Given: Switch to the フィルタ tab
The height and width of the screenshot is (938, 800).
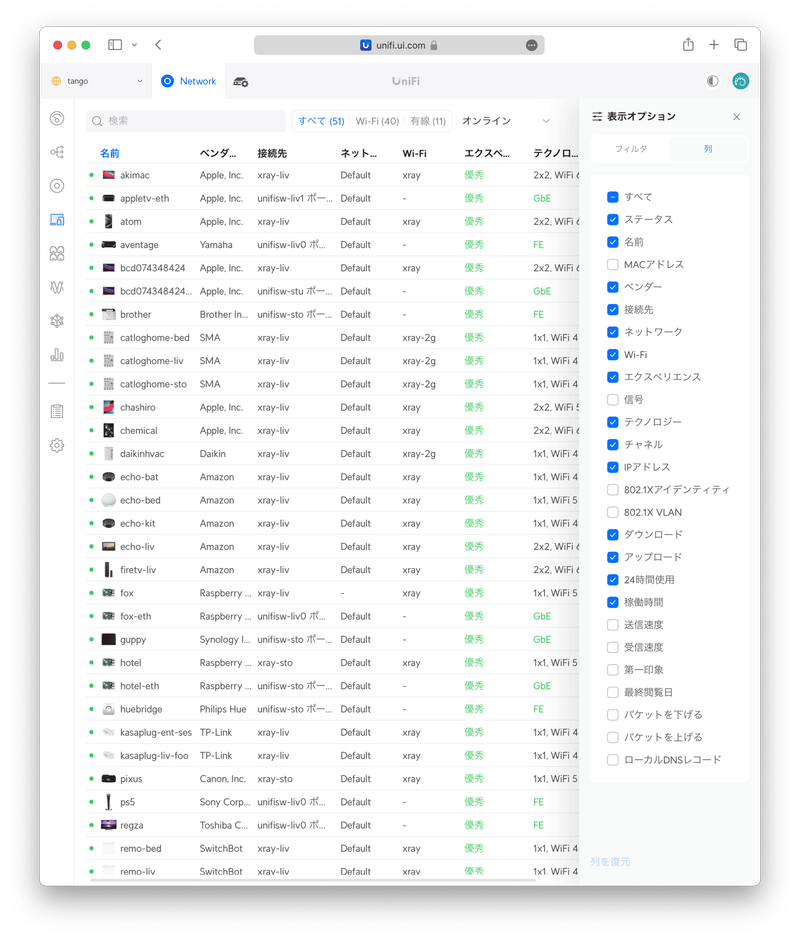Looking at the screenshot, I should [x=630, y=149].
